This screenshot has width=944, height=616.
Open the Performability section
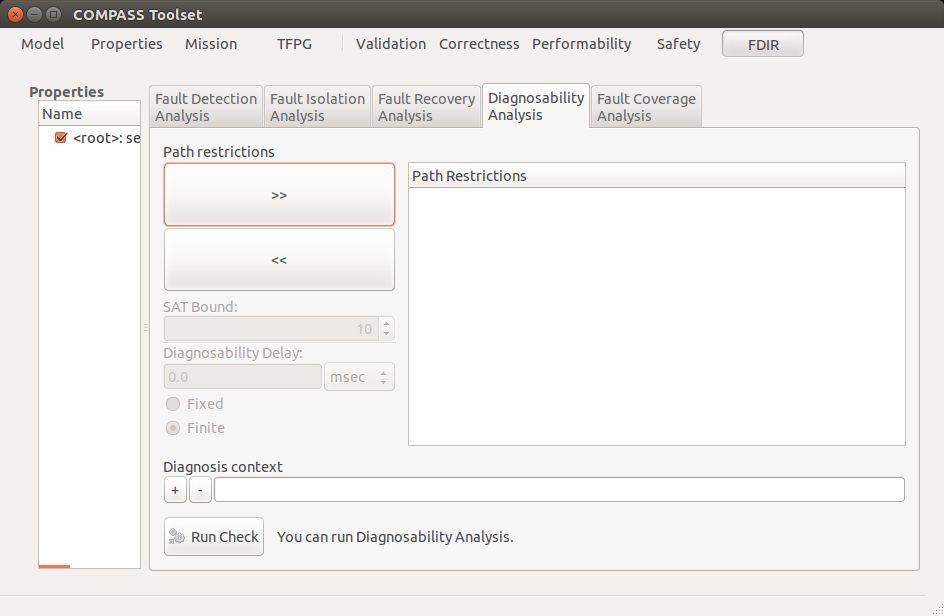(582, 44)
